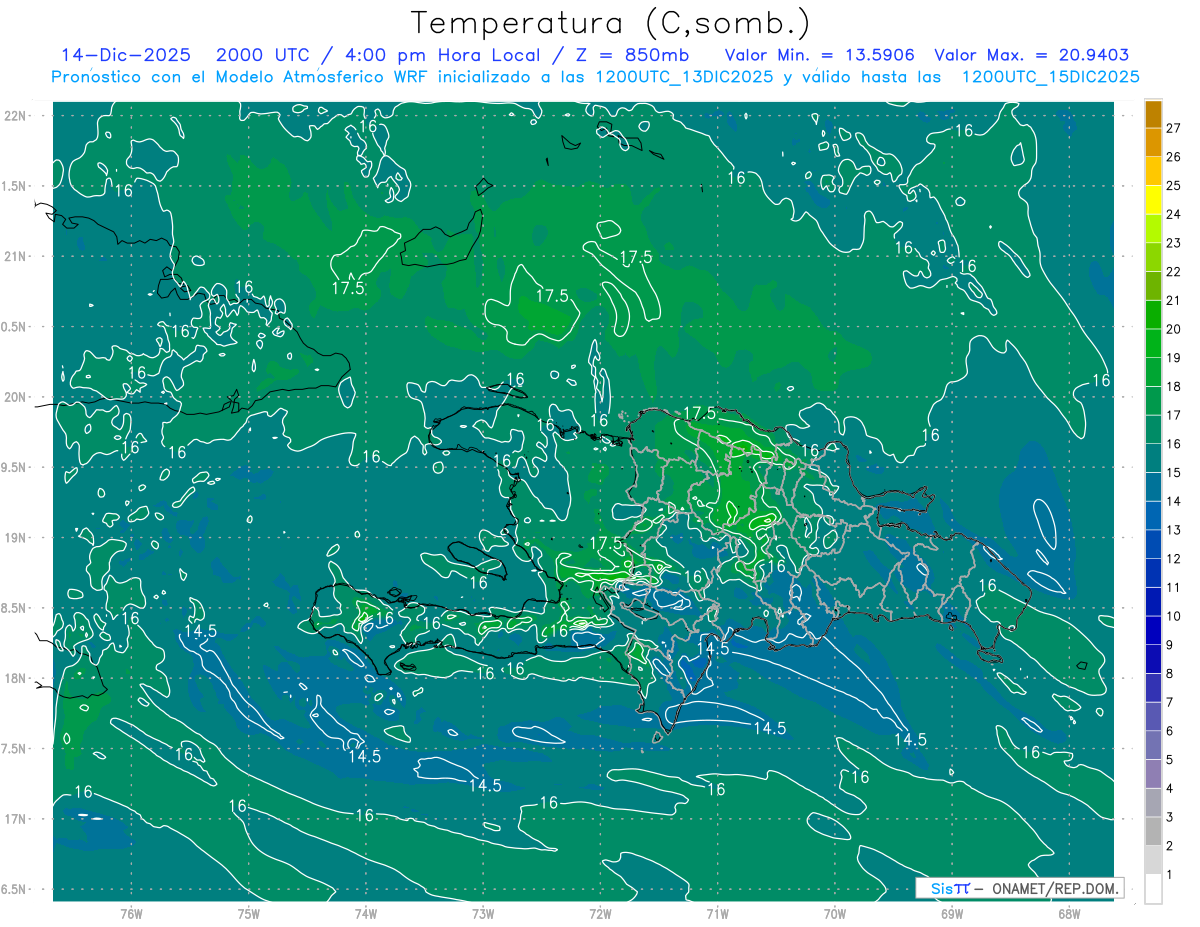
Task: Click the colorbar scale label "19"
Action: [1173, 357]
